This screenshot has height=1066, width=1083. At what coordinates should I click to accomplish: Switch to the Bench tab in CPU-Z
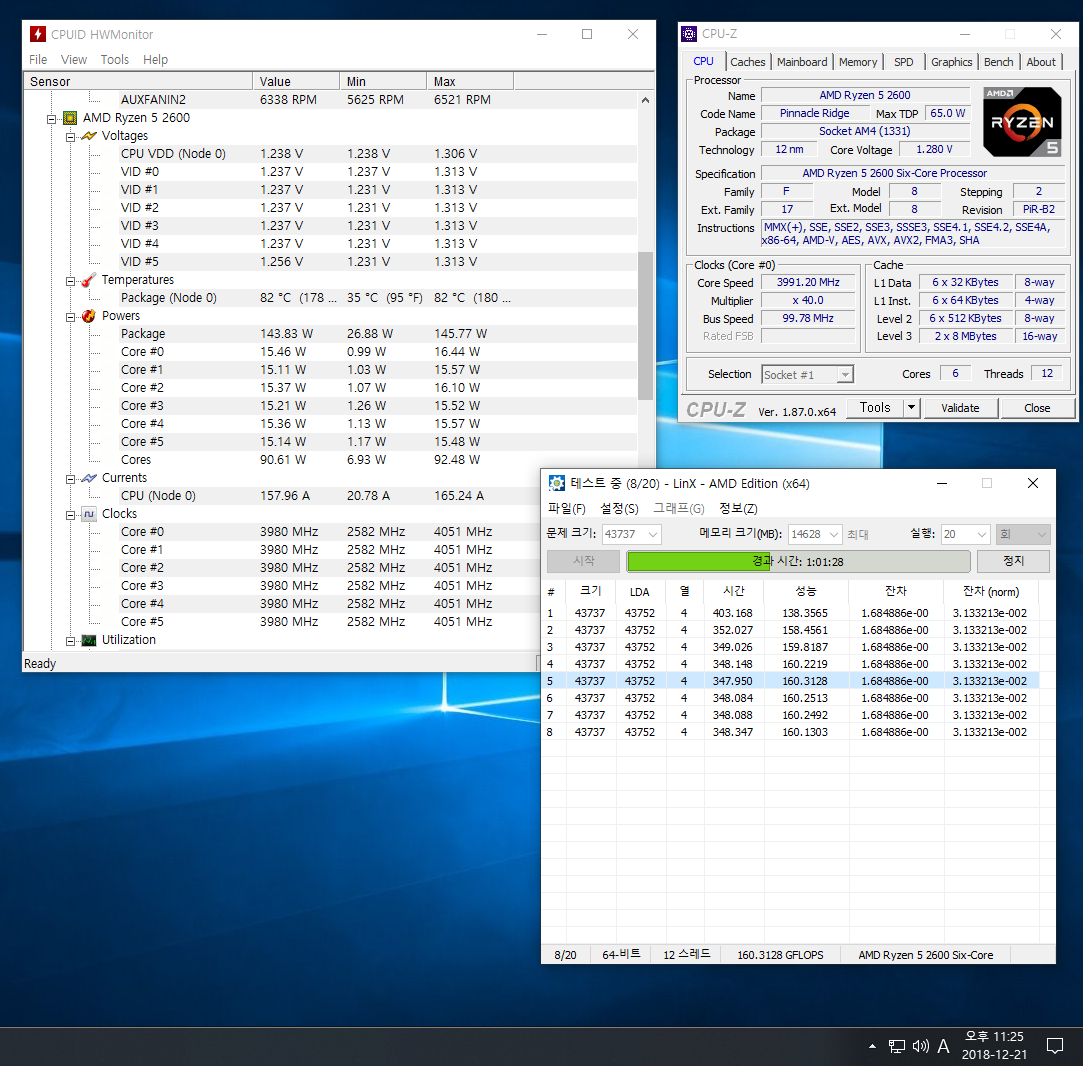coord(998,61)
